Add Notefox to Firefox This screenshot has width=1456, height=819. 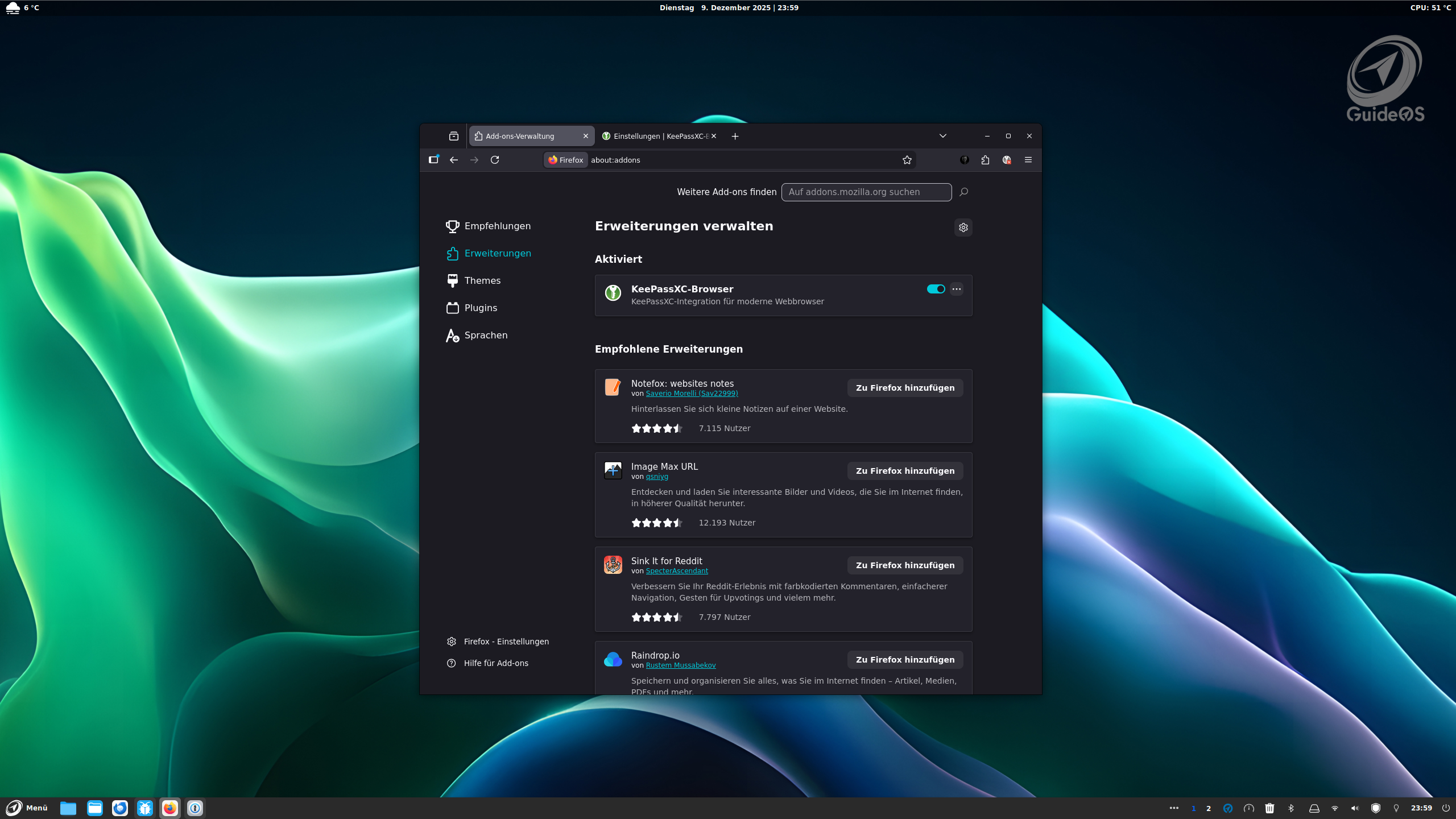[x=904, y=388]
